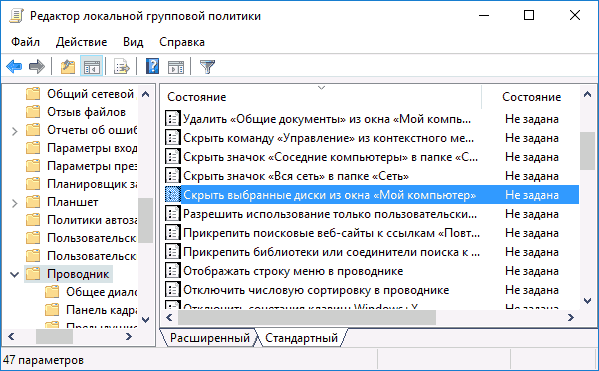Click policy icon beside «Прикрепить поисковые веб-сайты»
Image resolution: width=599 pixels, height=371 pixels.
click(x=172, y=233)
